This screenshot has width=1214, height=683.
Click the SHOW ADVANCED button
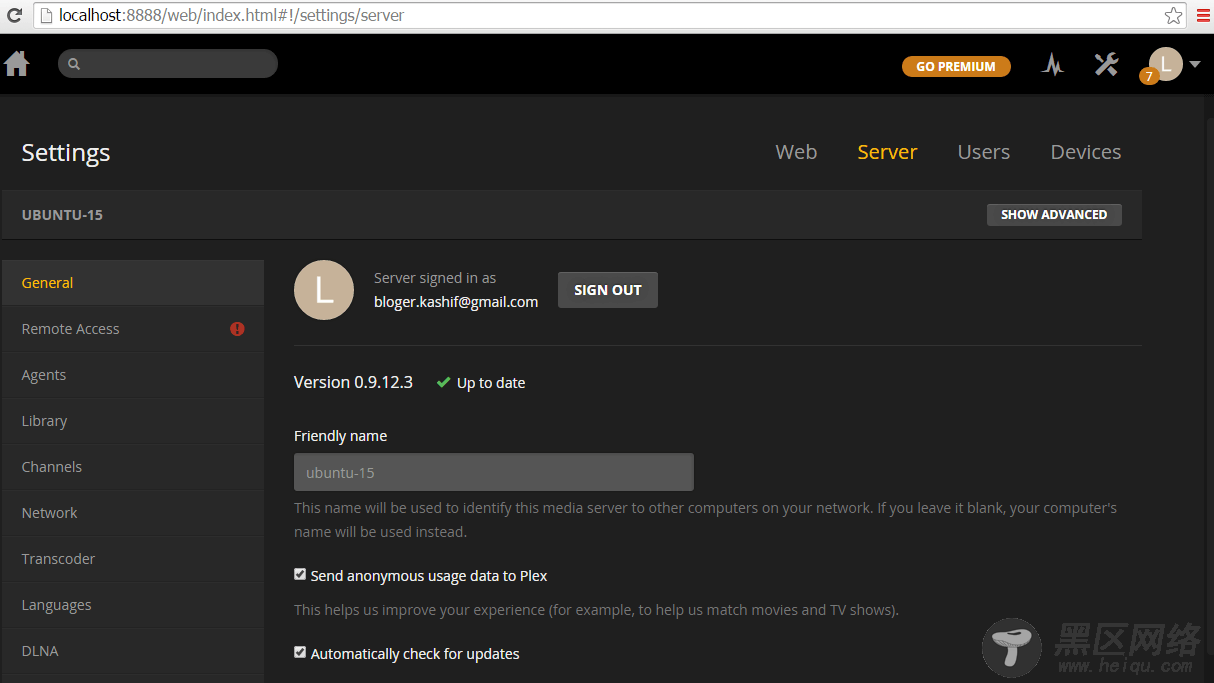pos(1054,214)
